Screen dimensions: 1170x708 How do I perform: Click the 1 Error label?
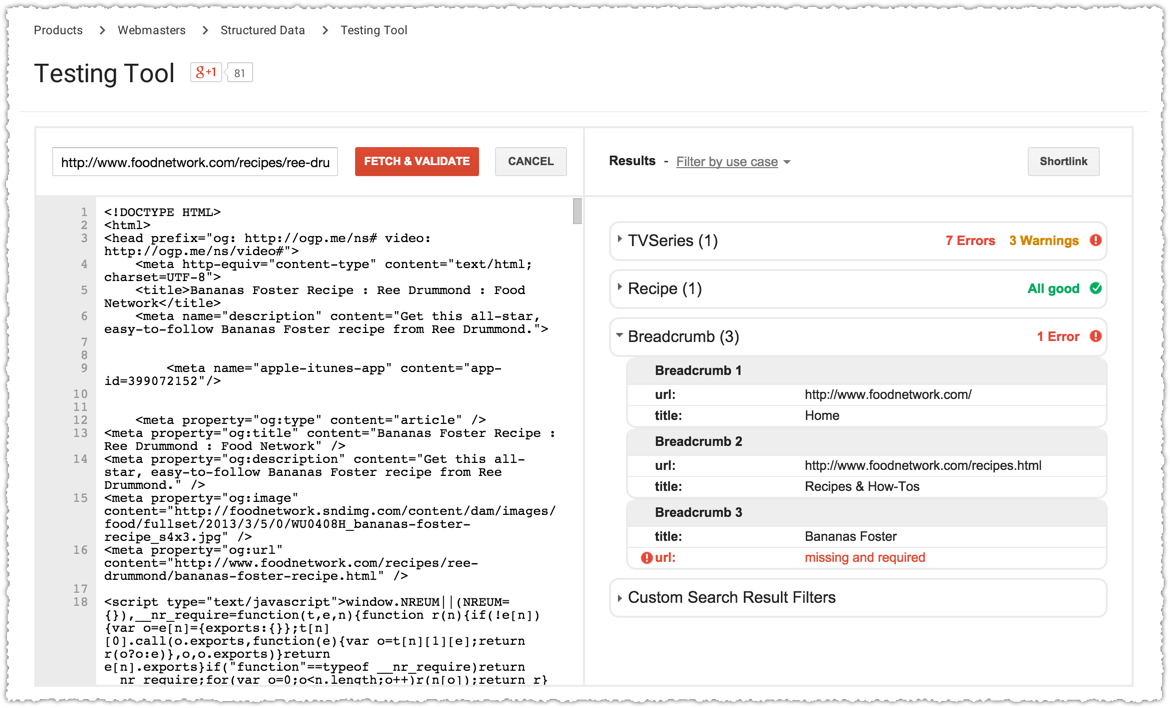[1057, 336]
